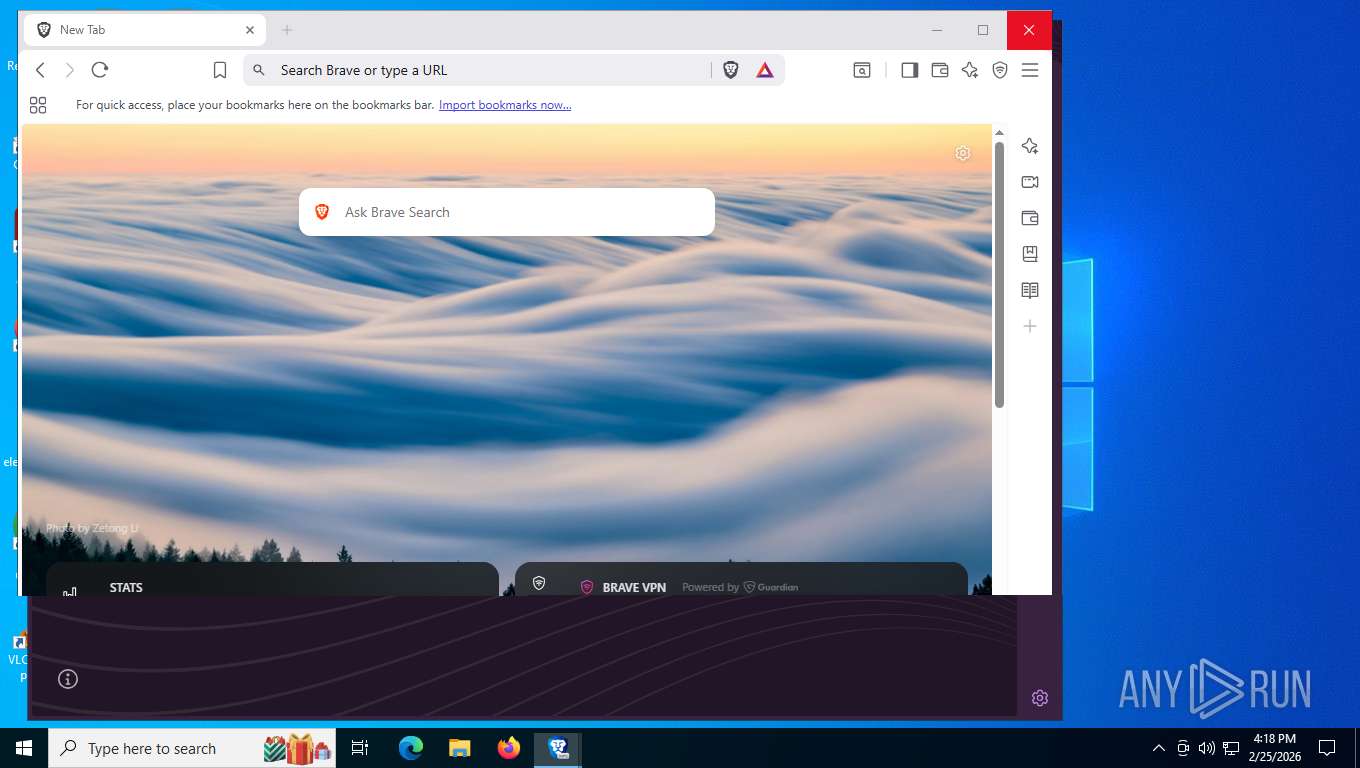The width and height of the screenshot is (1360, 768).
Task: Open Wallet in the sidebar
Action: pyautogui.click(x=1030, y=218)
